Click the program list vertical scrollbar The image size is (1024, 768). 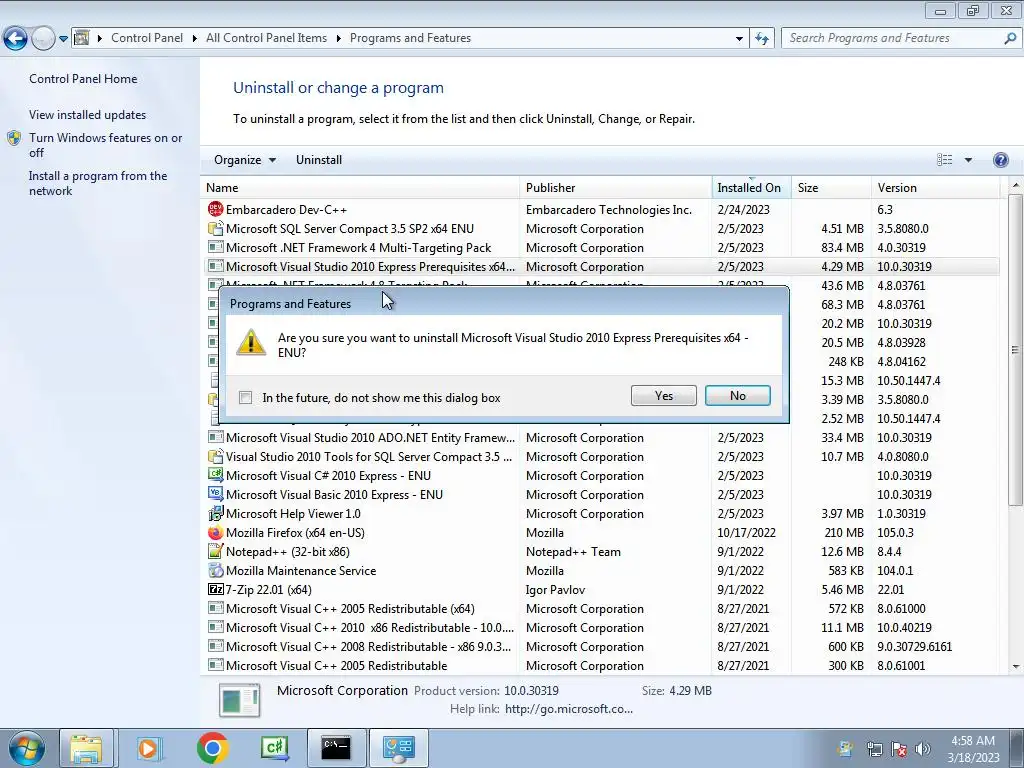(1015, 349)
